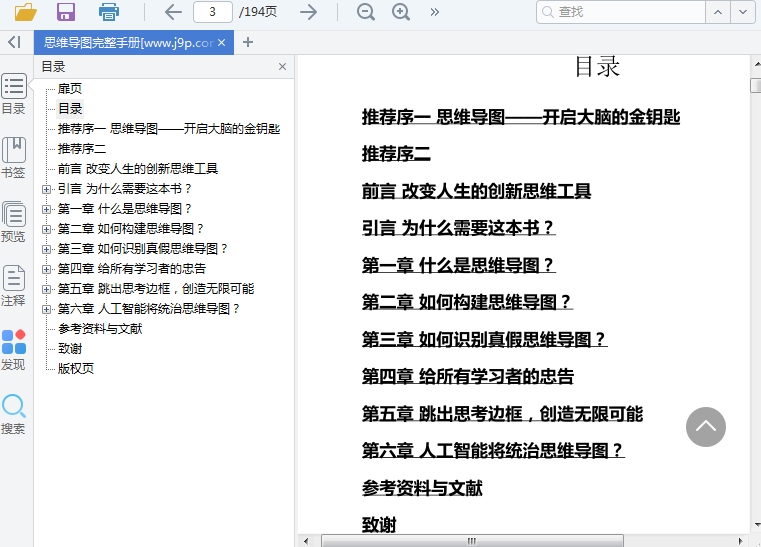Open page link 第一章 什么是思维导图？
Screen dimensions: 761x547
click(458, 265)
